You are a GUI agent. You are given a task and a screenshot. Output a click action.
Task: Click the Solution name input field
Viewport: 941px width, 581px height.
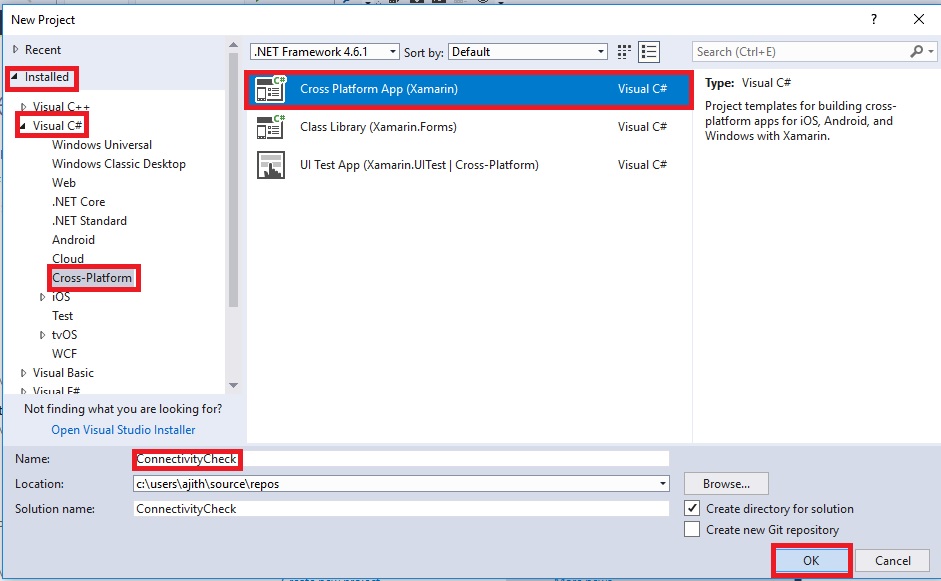[x=400, y=509]
